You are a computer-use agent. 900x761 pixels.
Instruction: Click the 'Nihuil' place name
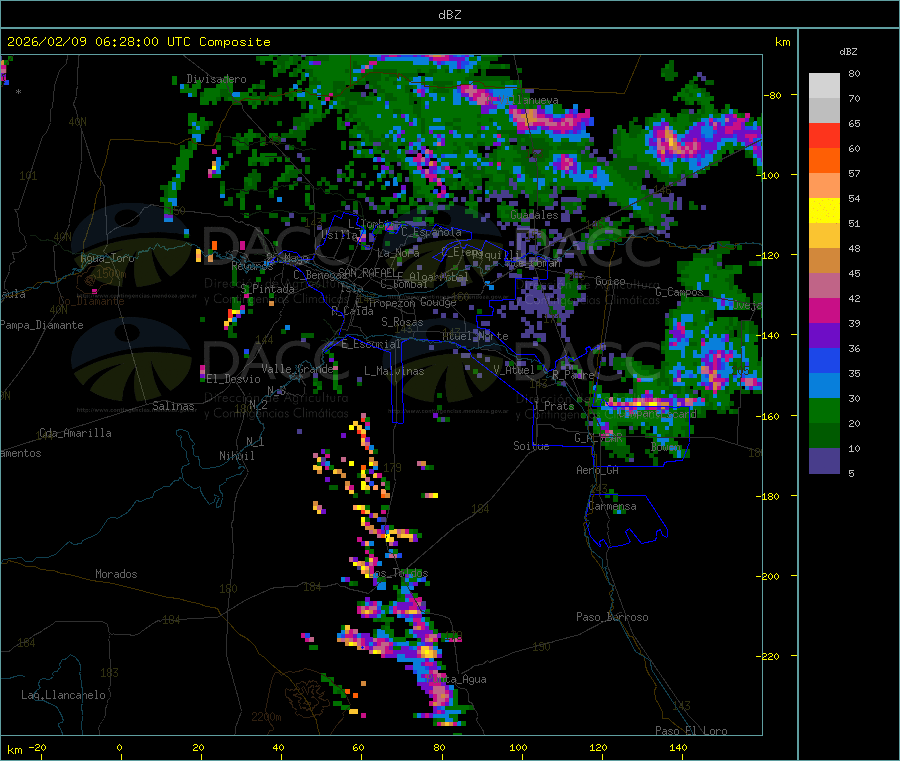[237, 456]
